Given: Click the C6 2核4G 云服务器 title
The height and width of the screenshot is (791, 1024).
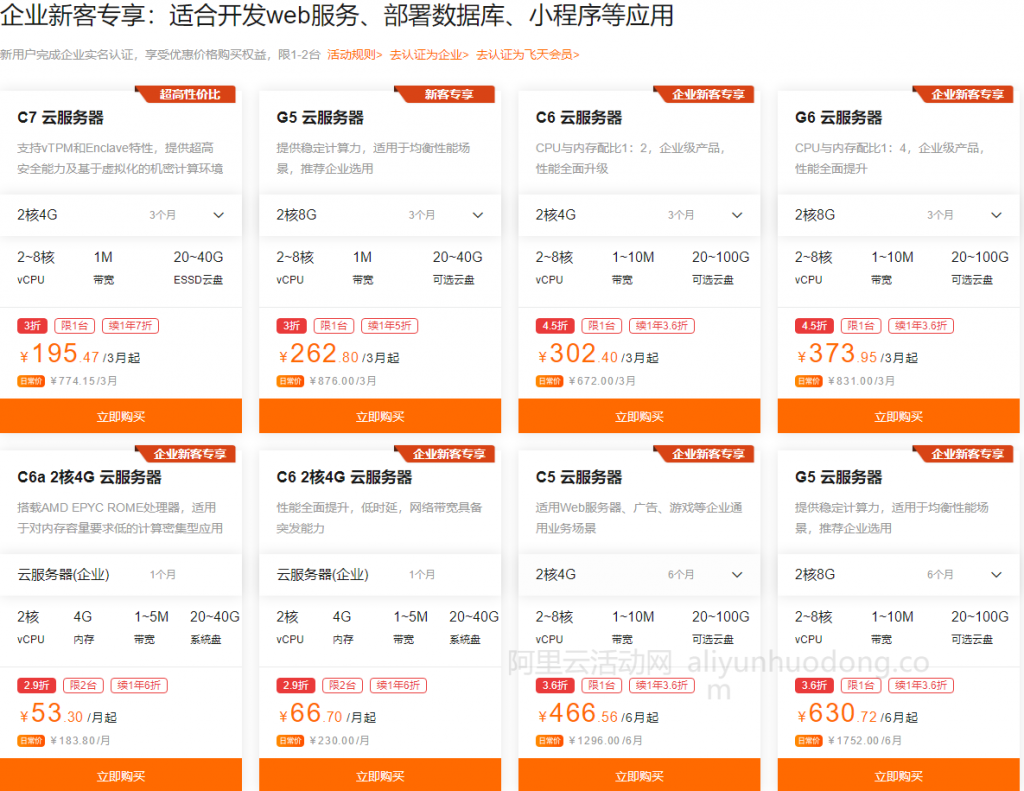Looking at the screenshot, I should tap(344, 477).
